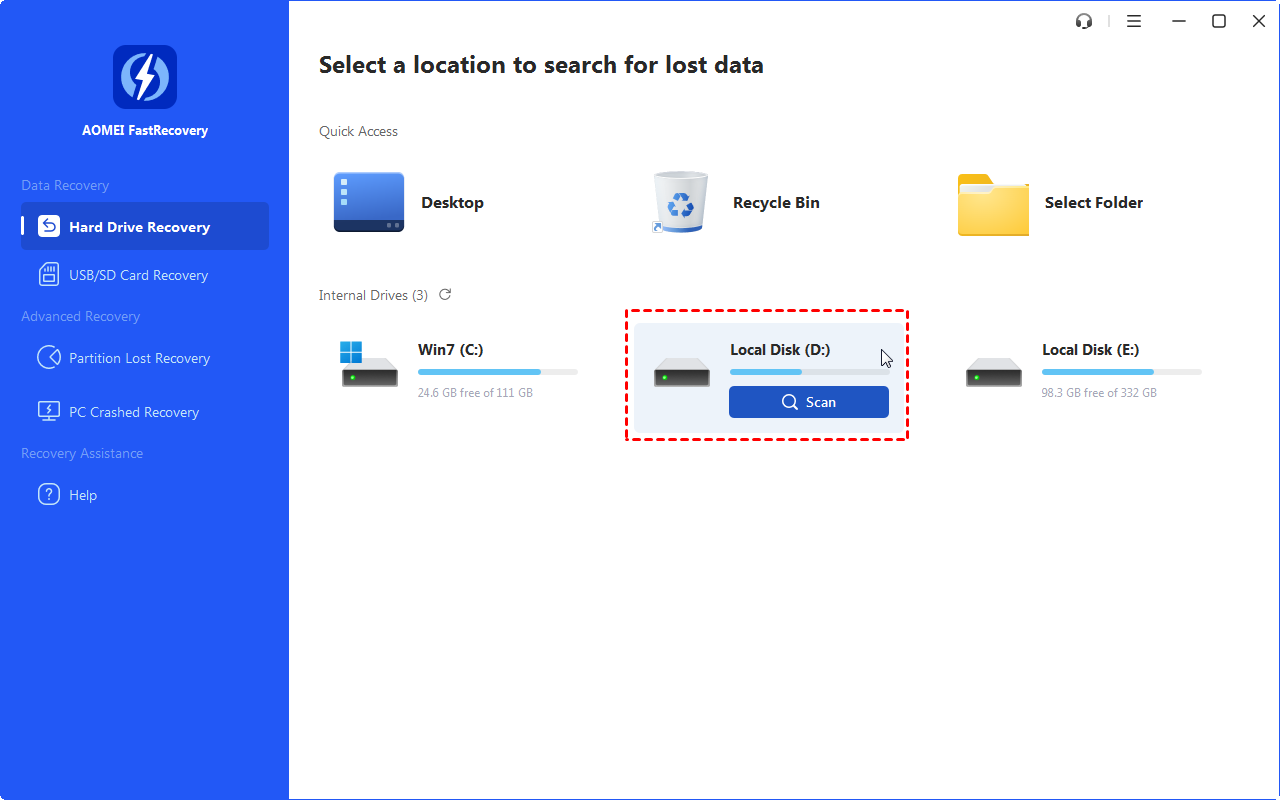1280x800 pixels.
Task: Click the Local Disk (D:) drive icon
Action: coord(682,373)
